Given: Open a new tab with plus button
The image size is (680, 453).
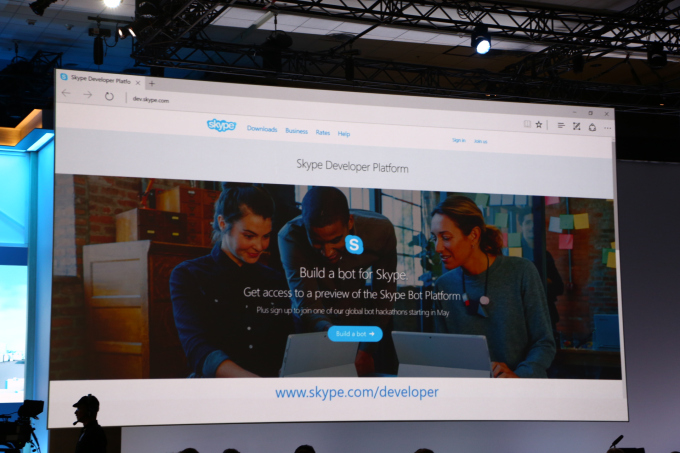Looking at the screenshot, I should coord(152,83).
